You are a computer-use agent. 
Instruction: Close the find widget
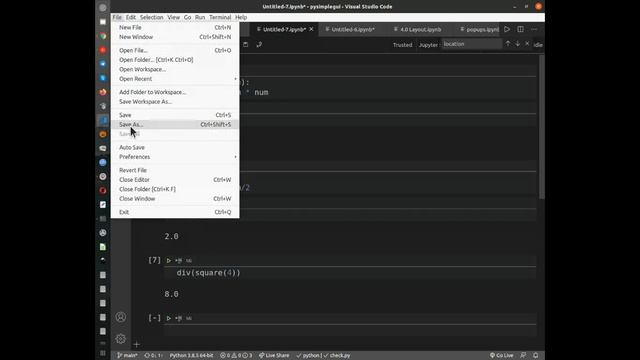pyautogui.click(x=527, y=44)
